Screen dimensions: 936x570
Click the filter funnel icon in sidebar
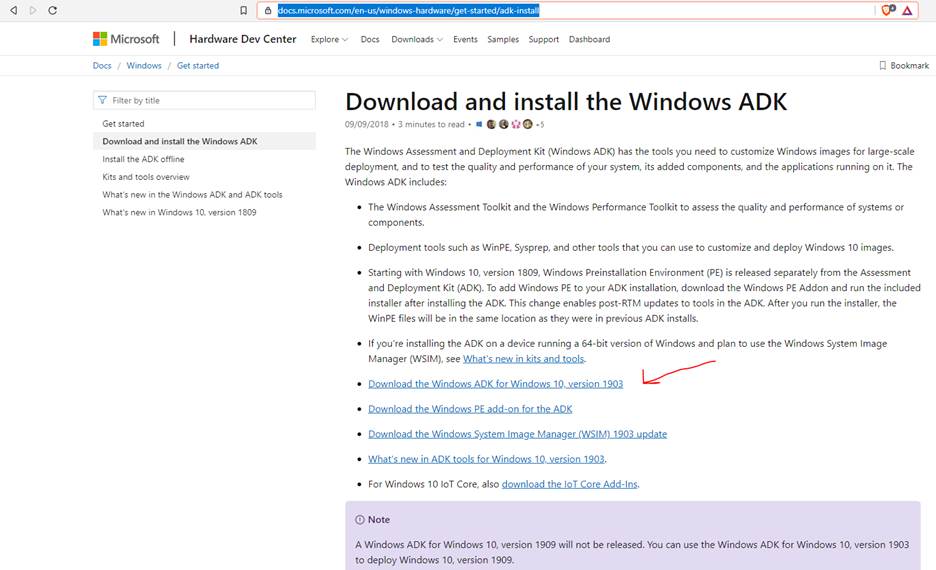[102, 100]
